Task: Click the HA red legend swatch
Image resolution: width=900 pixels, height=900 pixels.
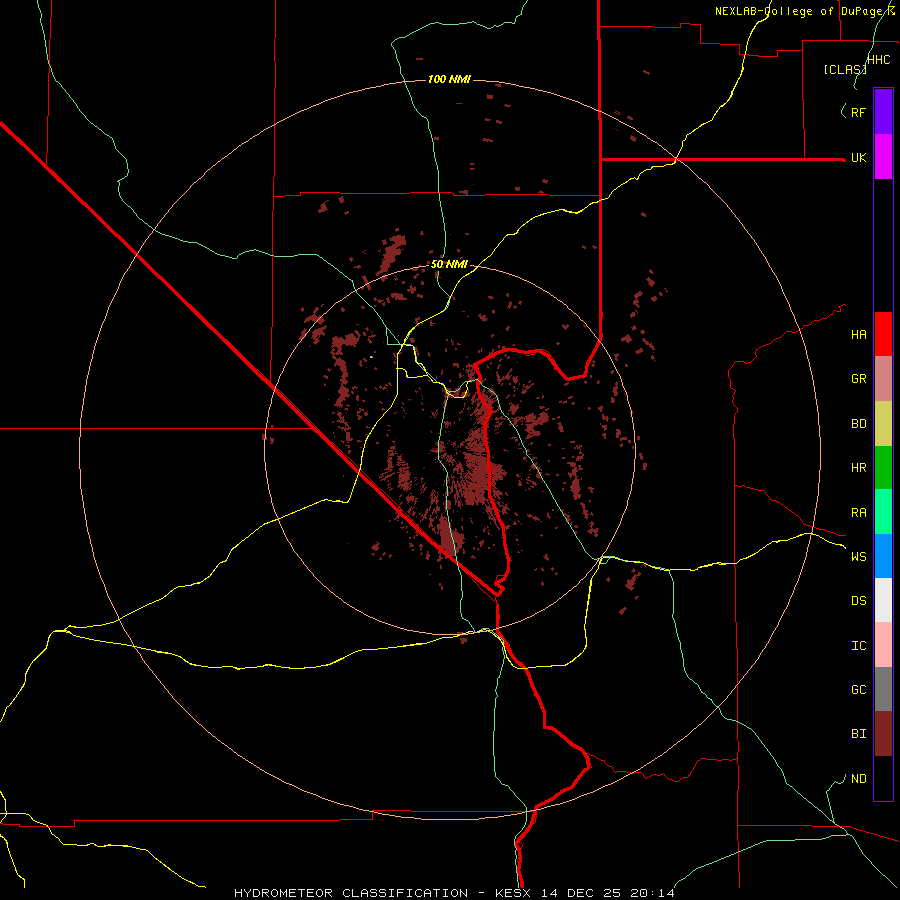Action: (883, 334)
